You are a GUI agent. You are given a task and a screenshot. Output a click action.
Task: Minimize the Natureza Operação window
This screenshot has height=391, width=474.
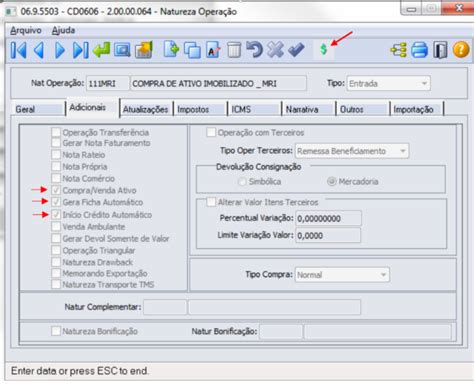[x=412, y=9]
